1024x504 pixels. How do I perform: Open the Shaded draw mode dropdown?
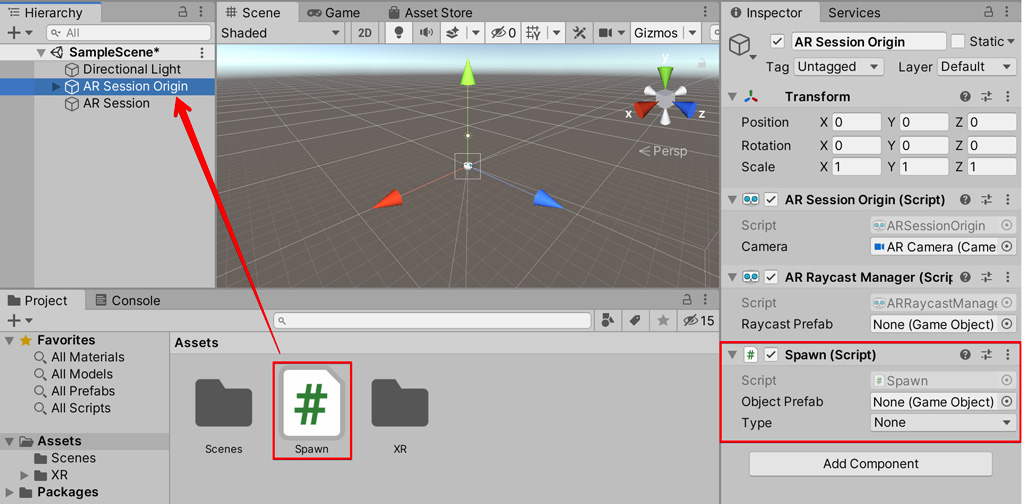point(281,33)
